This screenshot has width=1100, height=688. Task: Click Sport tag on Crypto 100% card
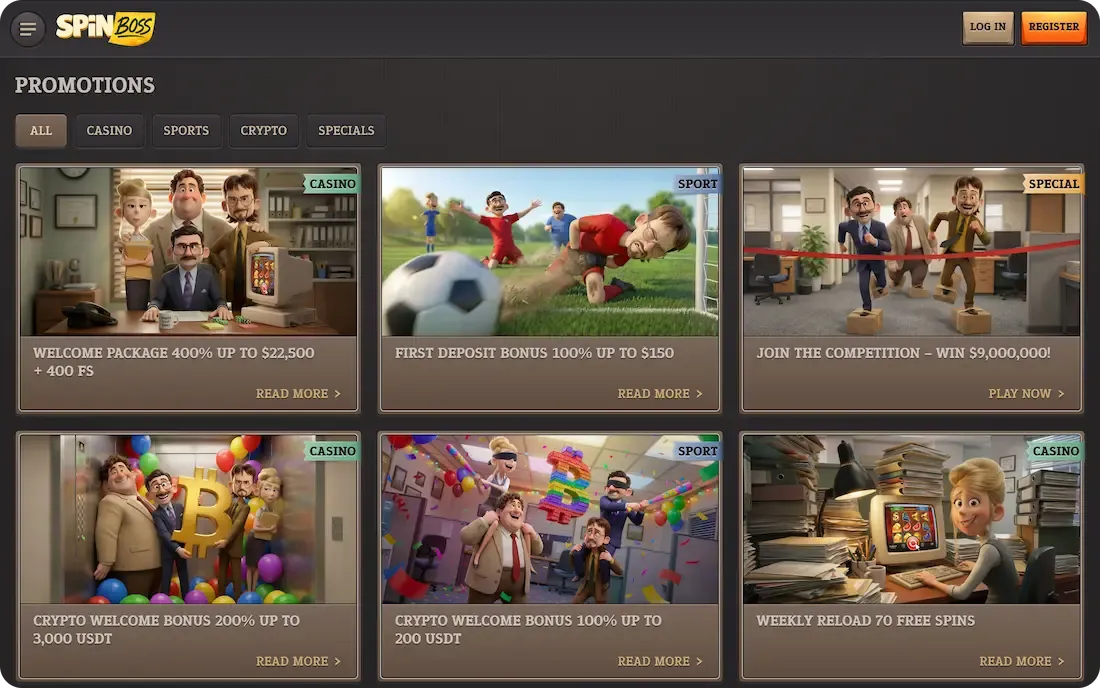697,451
